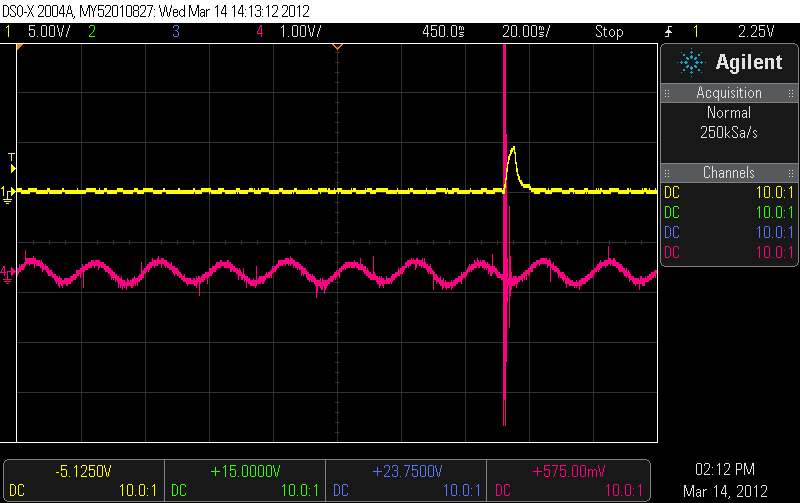Click the Agilent starburst logo icon
The height and width of the screenshot is (503, 800).
click(691, 62)
